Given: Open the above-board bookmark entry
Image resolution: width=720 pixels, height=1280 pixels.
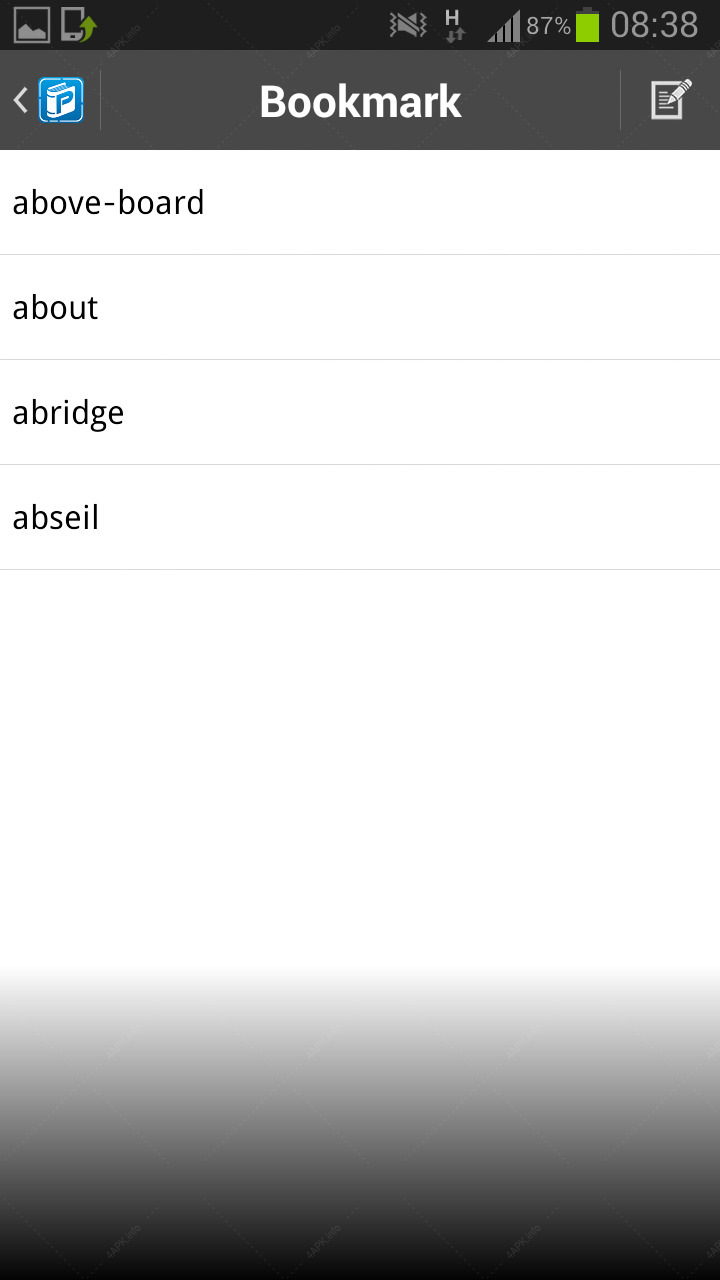Looking at the screenshot, I should pos(360,202).
